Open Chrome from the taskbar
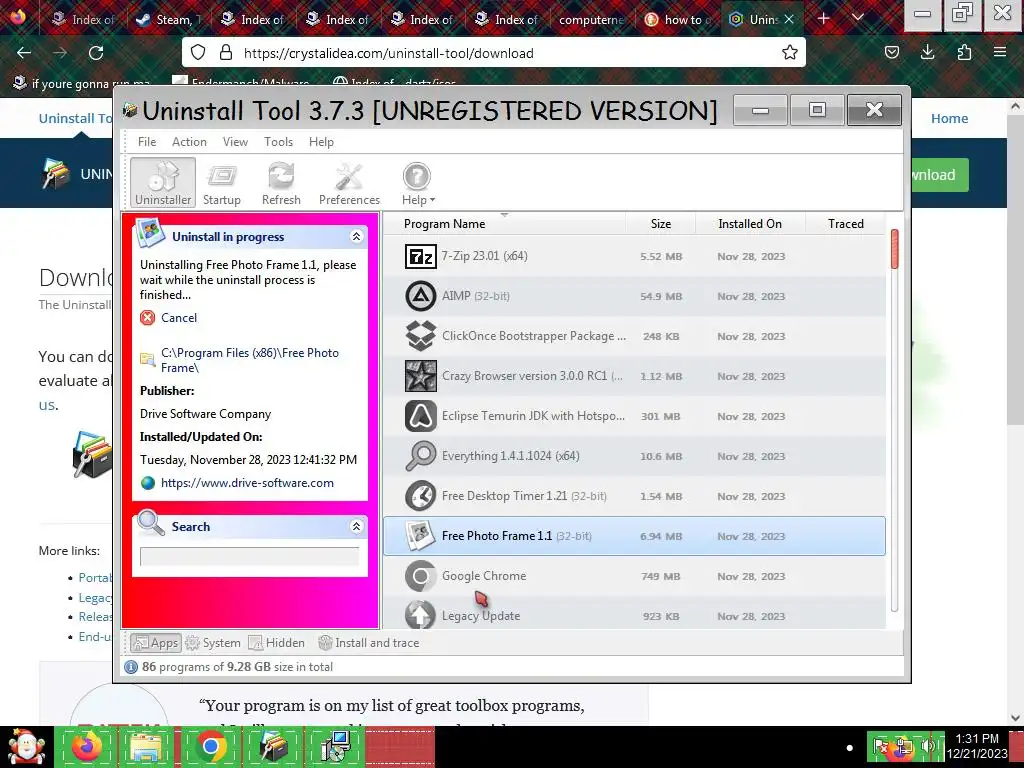1024x768 pixels. point(210,746)
